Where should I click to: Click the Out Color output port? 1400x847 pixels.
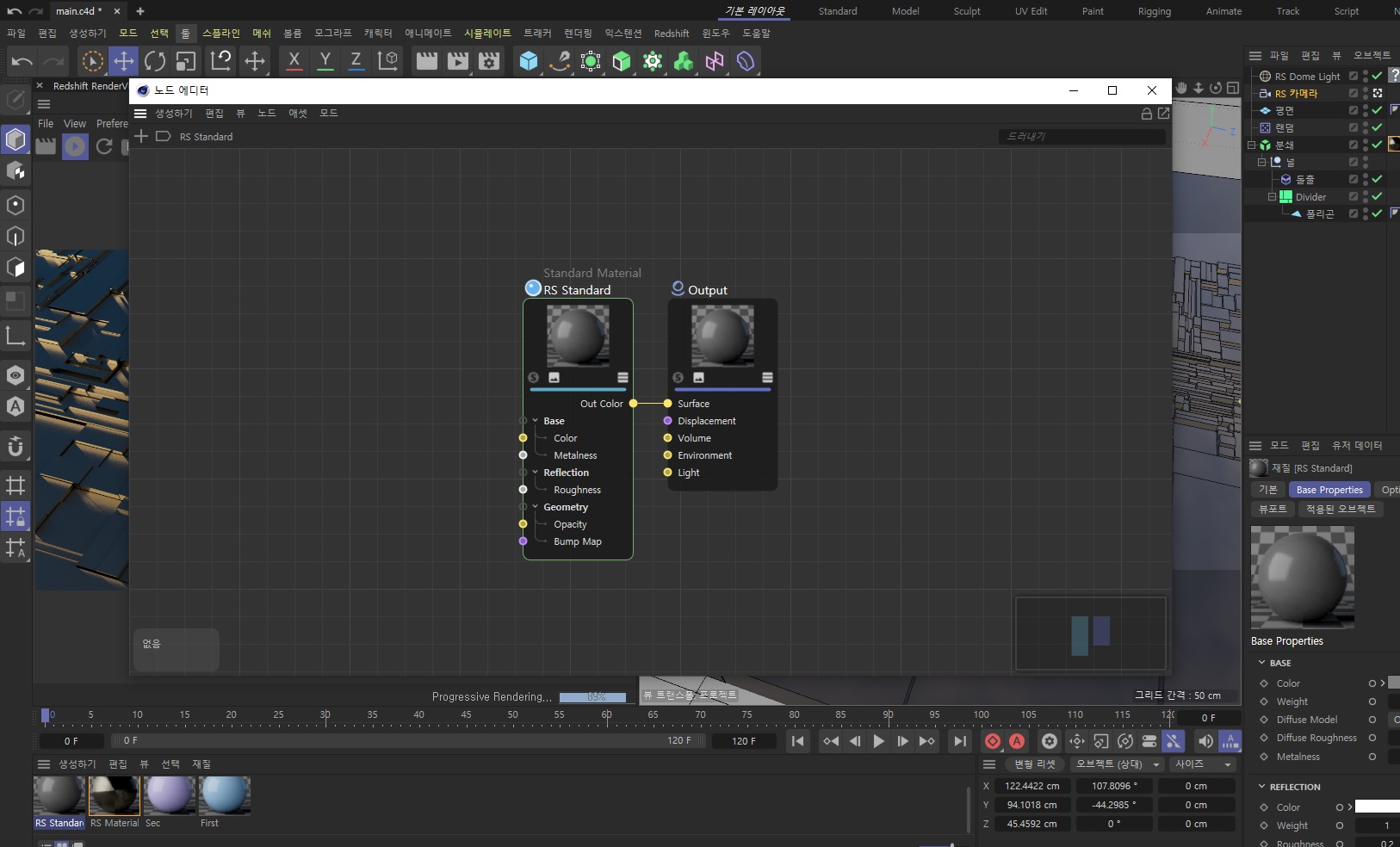pyautogui.click(x=633, y=404)
